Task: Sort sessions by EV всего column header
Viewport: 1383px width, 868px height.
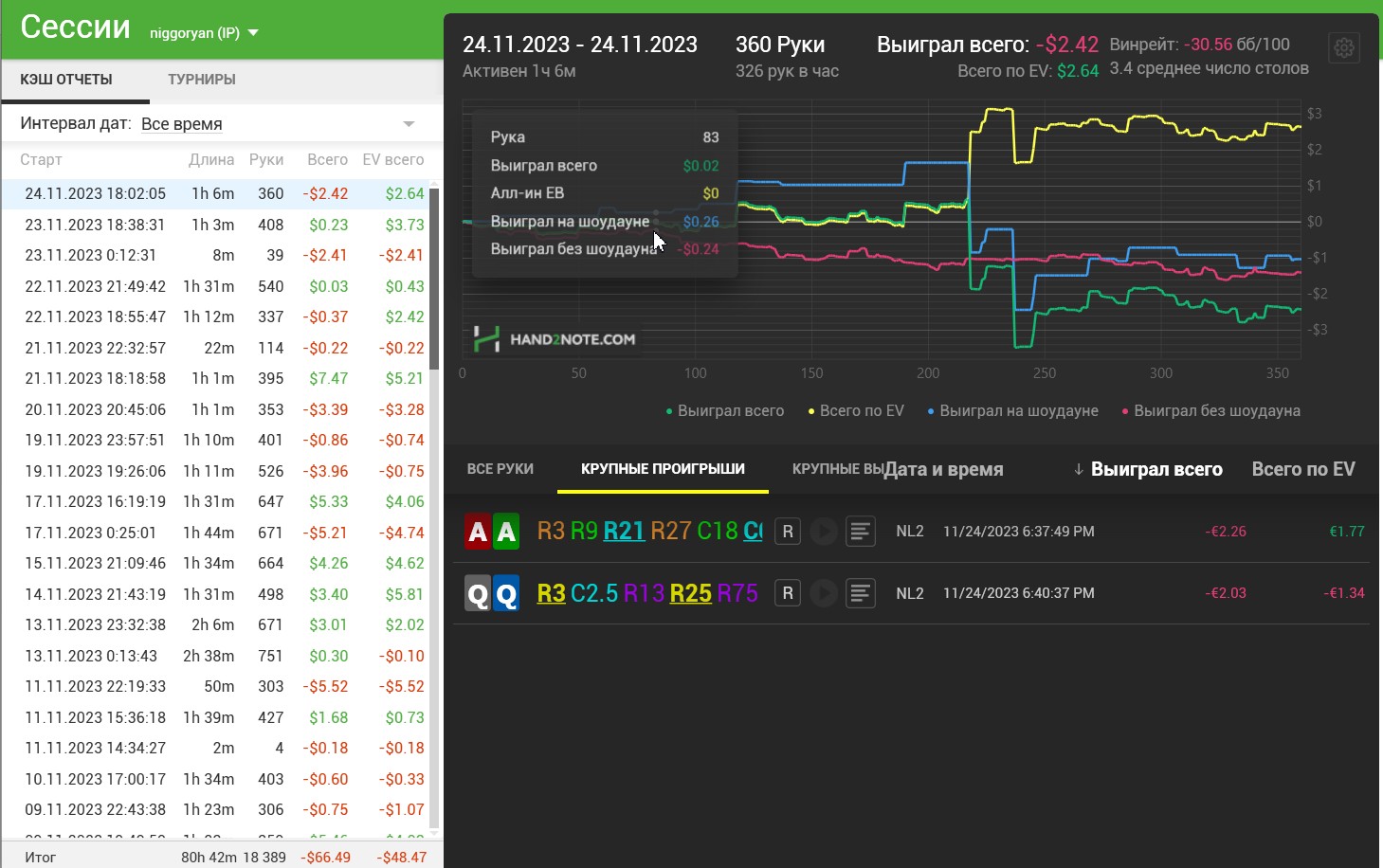Action: (x=393, y=160)
